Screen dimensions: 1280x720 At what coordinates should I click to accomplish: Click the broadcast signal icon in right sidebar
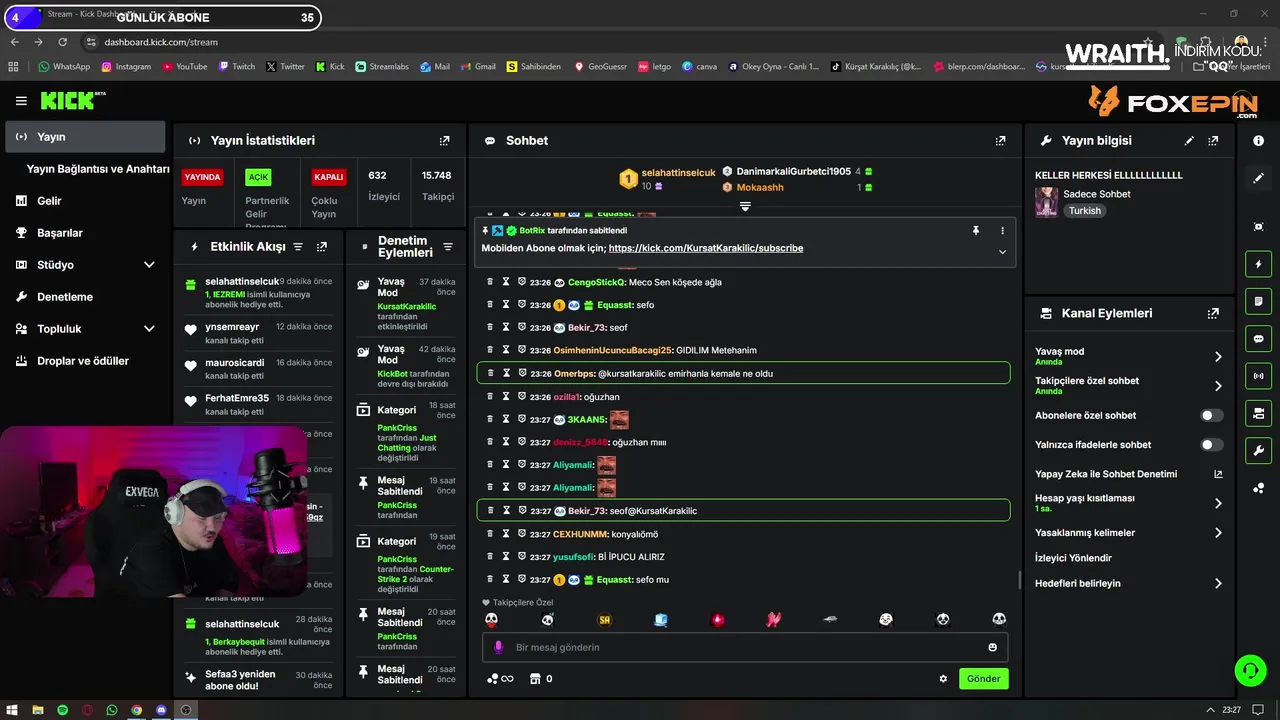pyautogui.click(x=1258, y=376)
